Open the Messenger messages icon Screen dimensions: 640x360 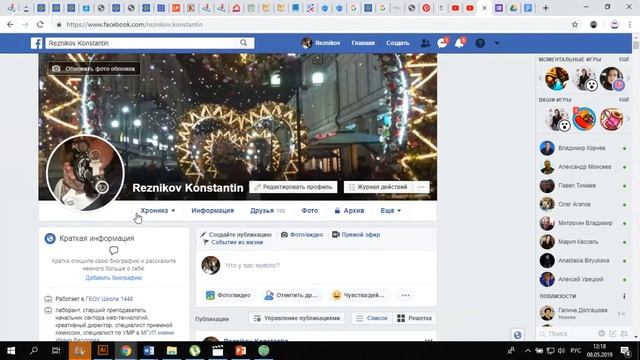(x=442, y=43)
